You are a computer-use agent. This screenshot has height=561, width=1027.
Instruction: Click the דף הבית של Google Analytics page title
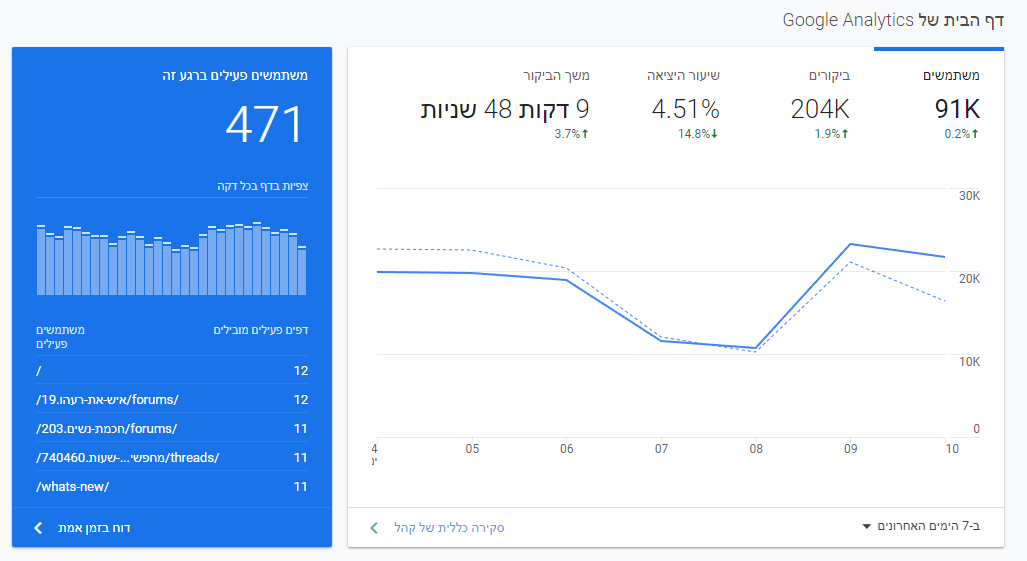point(893,20)
